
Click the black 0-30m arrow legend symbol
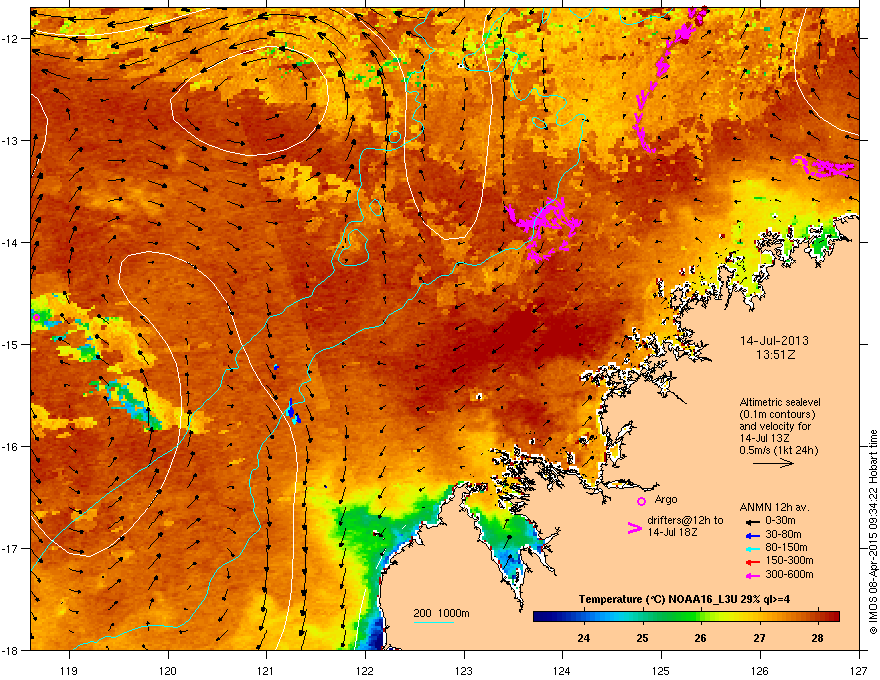coord(753,522)
